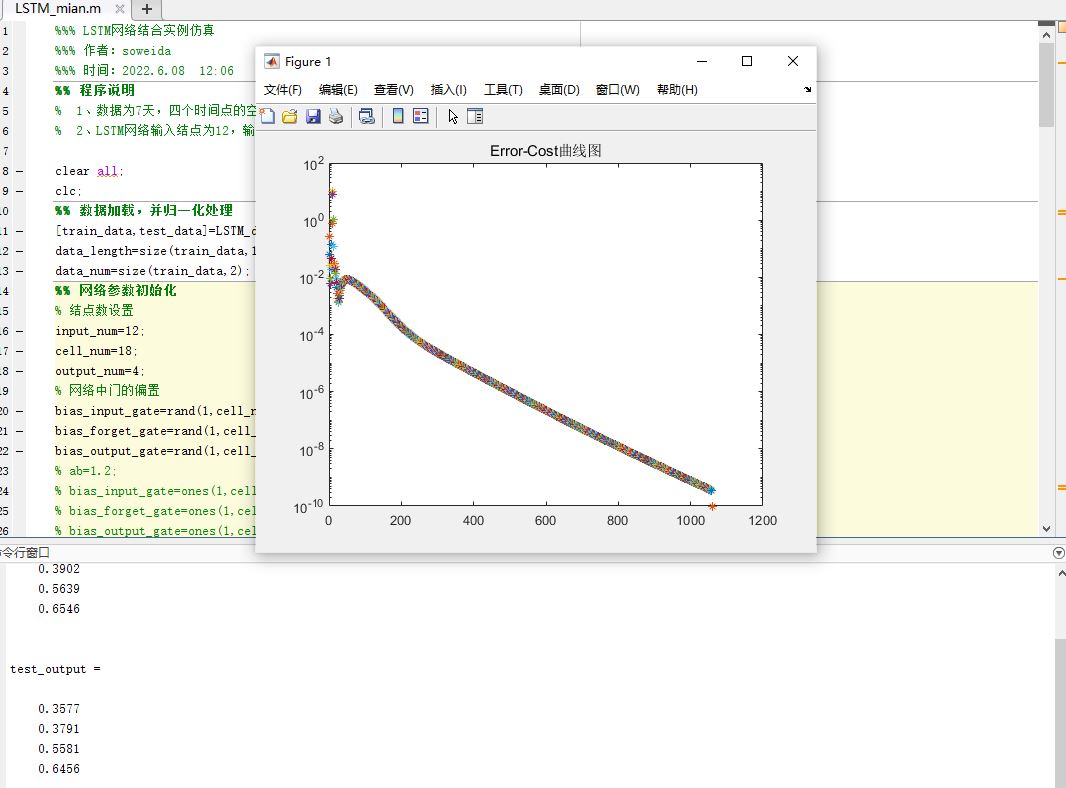Click the New Figure toolbar icon
Viewport: 1066px width, 788px height.
click(268, 116)
